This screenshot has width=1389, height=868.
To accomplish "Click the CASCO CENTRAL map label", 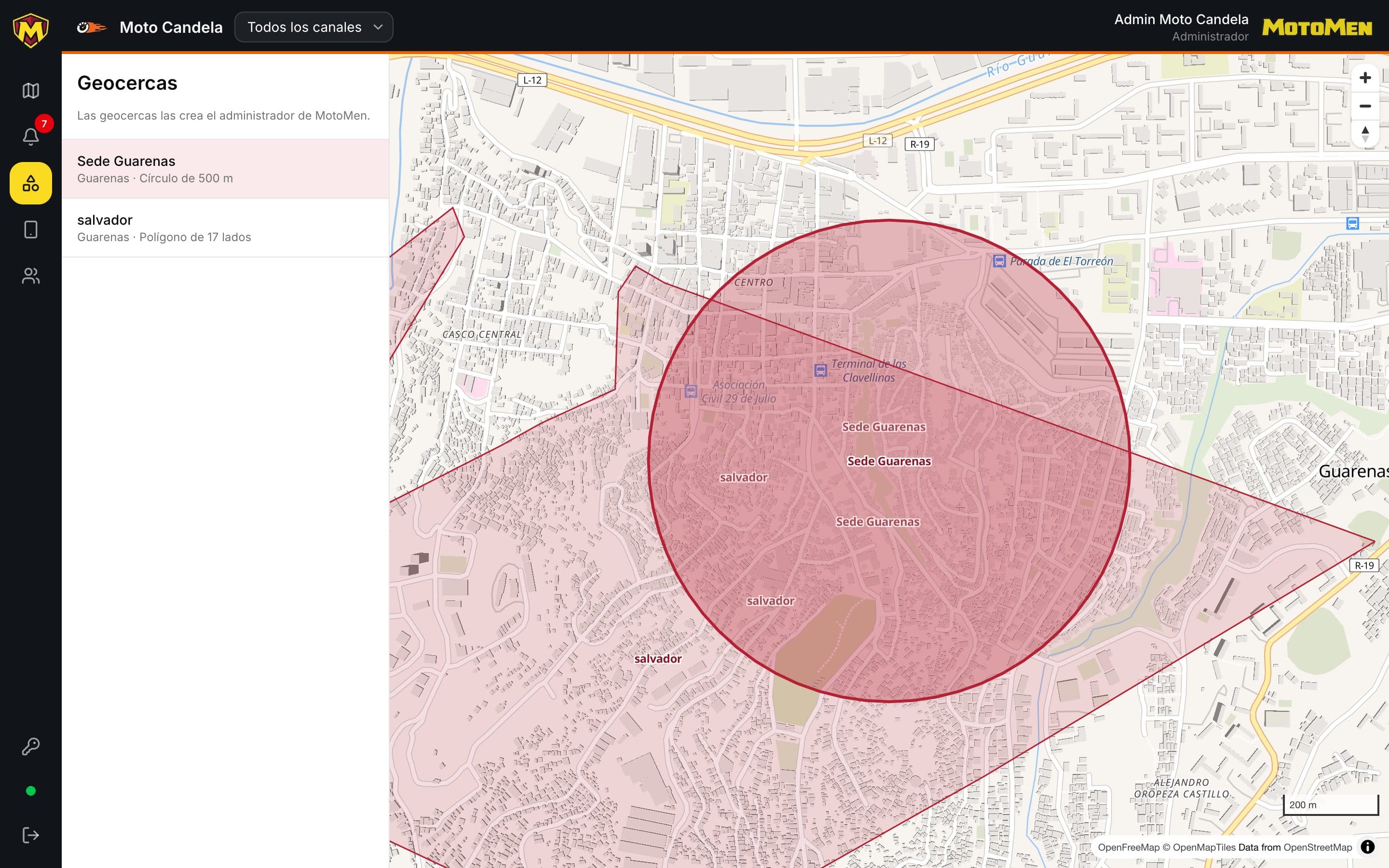I will (x=481, y=334).
